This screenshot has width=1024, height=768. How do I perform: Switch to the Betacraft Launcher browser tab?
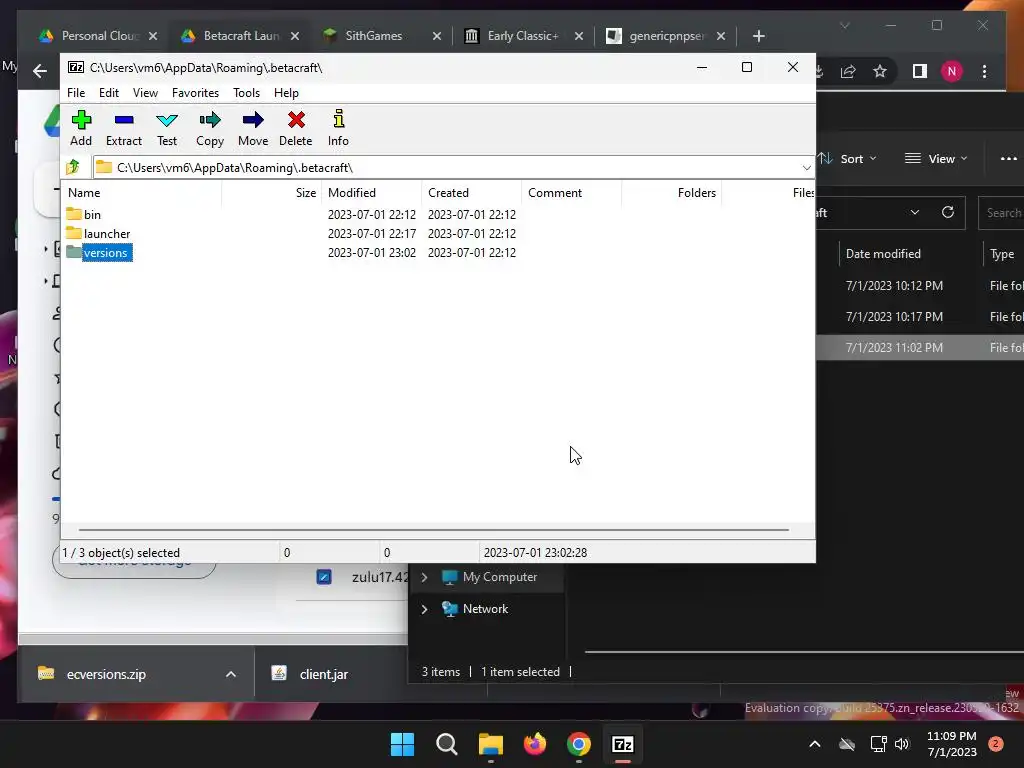click(240, 36)
